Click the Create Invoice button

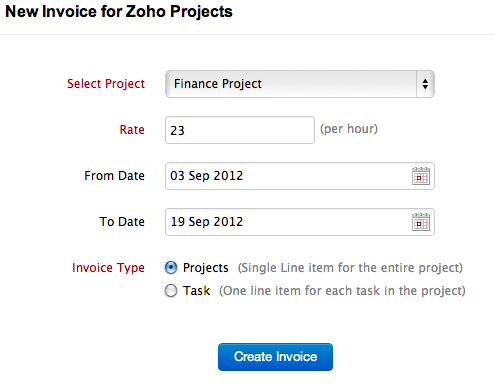tap(275, 357)
